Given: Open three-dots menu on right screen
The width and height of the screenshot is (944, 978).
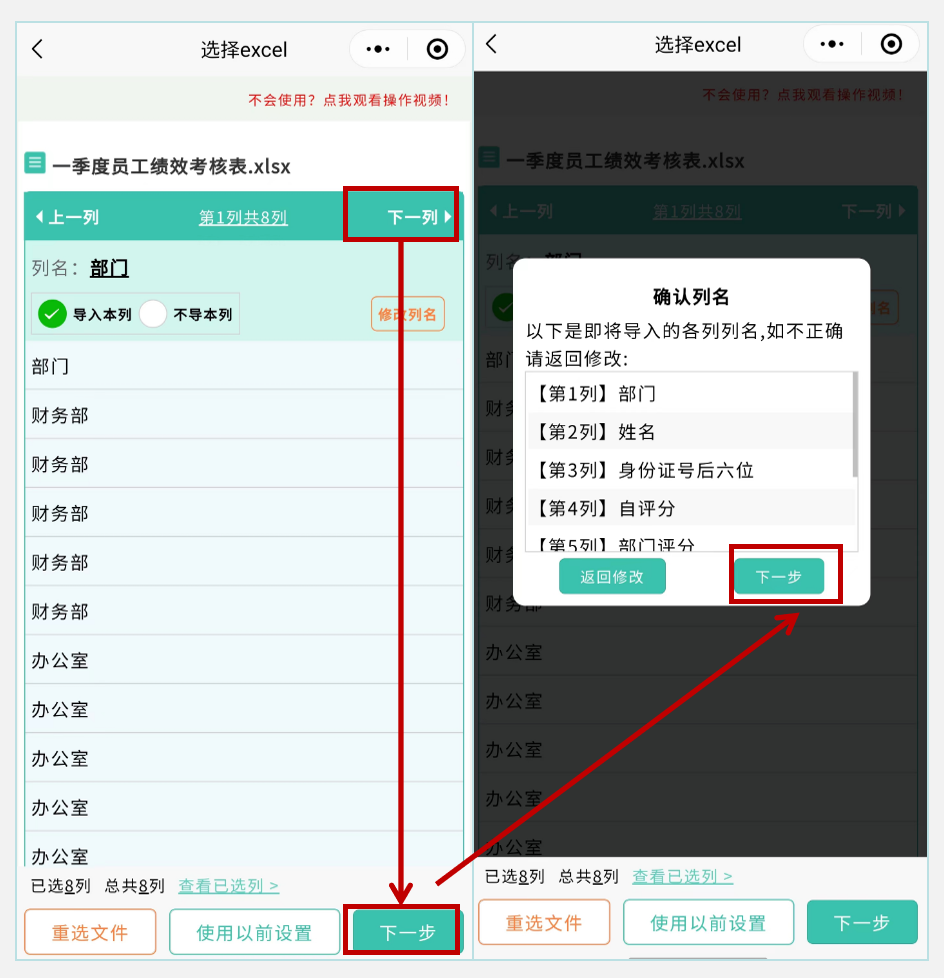Looking at the screenshot, I should (832, 44).
